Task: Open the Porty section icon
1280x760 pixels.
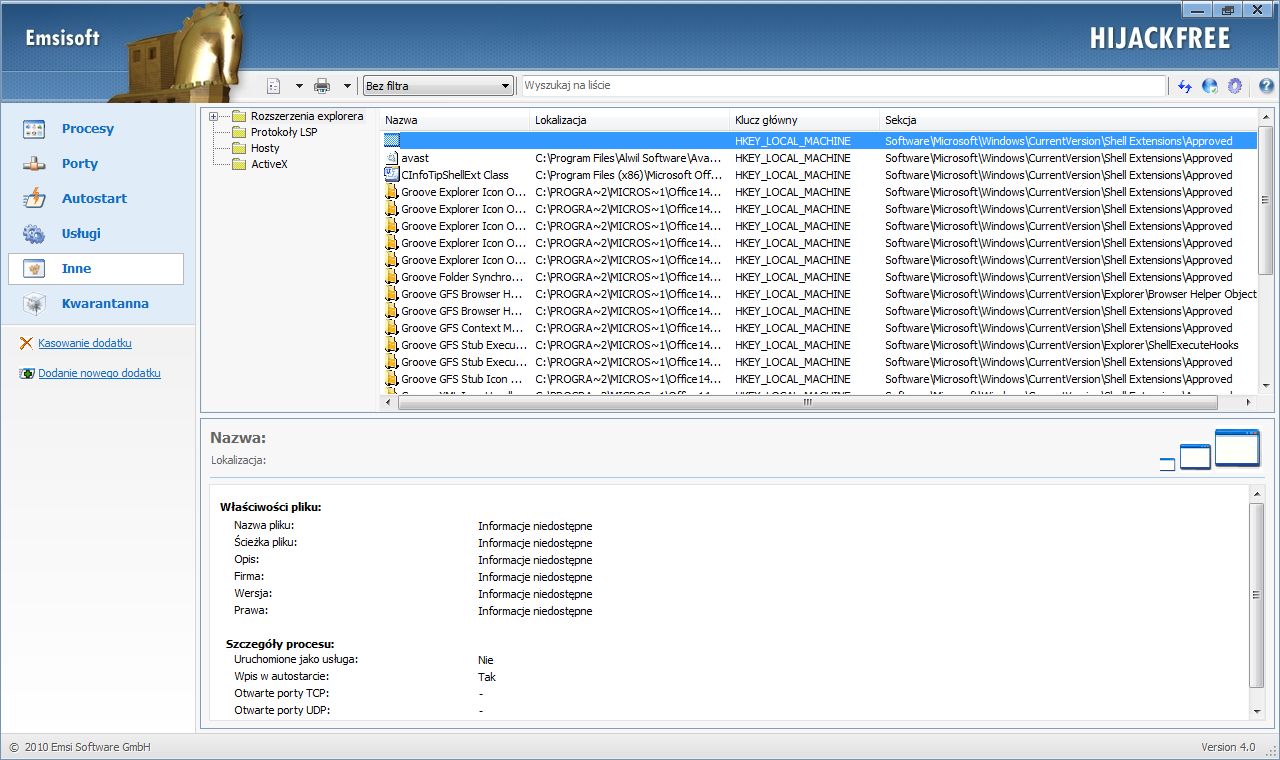Action: click(x=34, y=164)
